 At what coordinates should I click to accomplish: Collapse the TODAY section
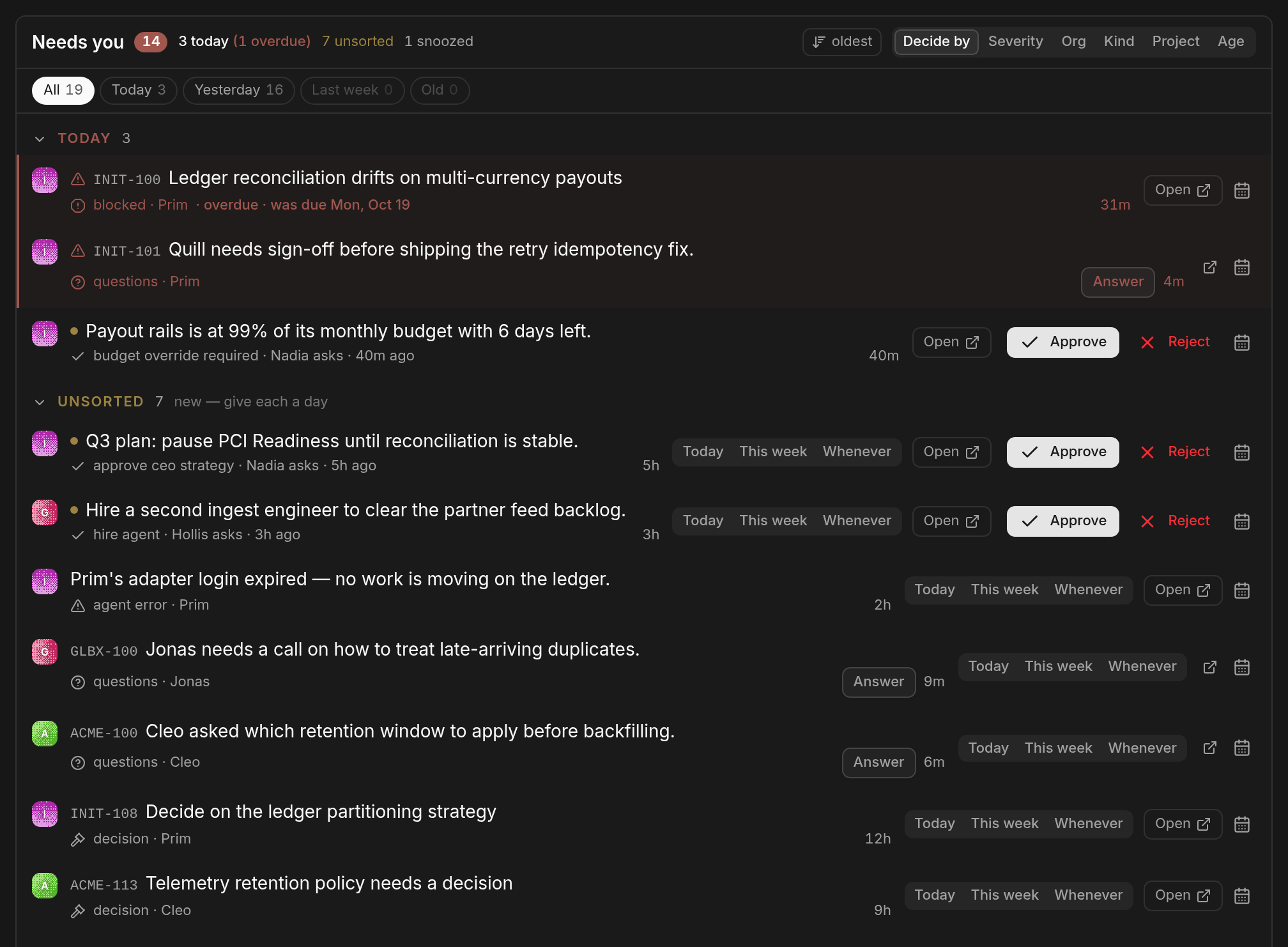click(40, 139)
